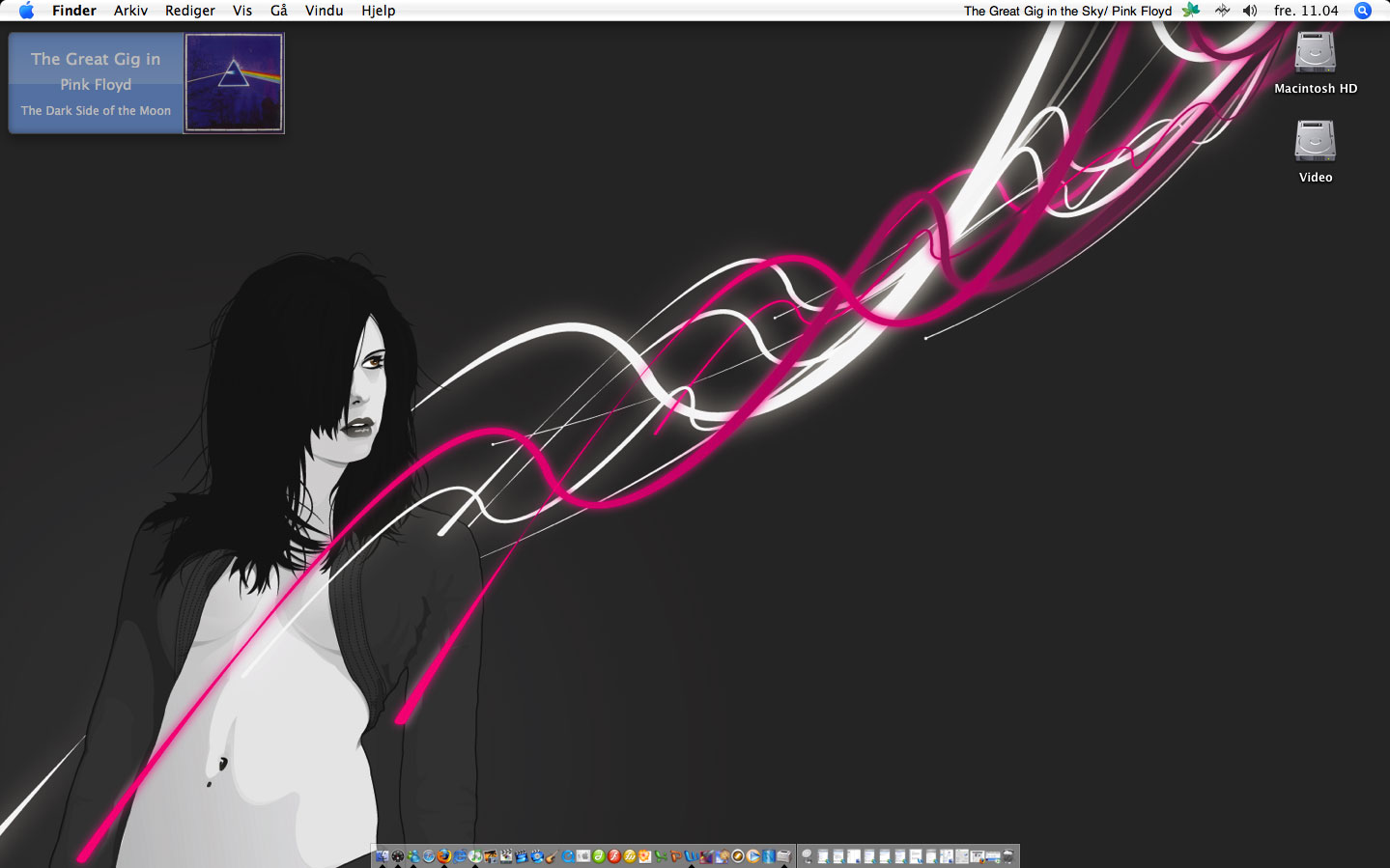Click the 'The Great Gig in' track title
Image resolution: width=1390 pixels, height=868 pixels.
pyautogui.click(x=96, y=59)
